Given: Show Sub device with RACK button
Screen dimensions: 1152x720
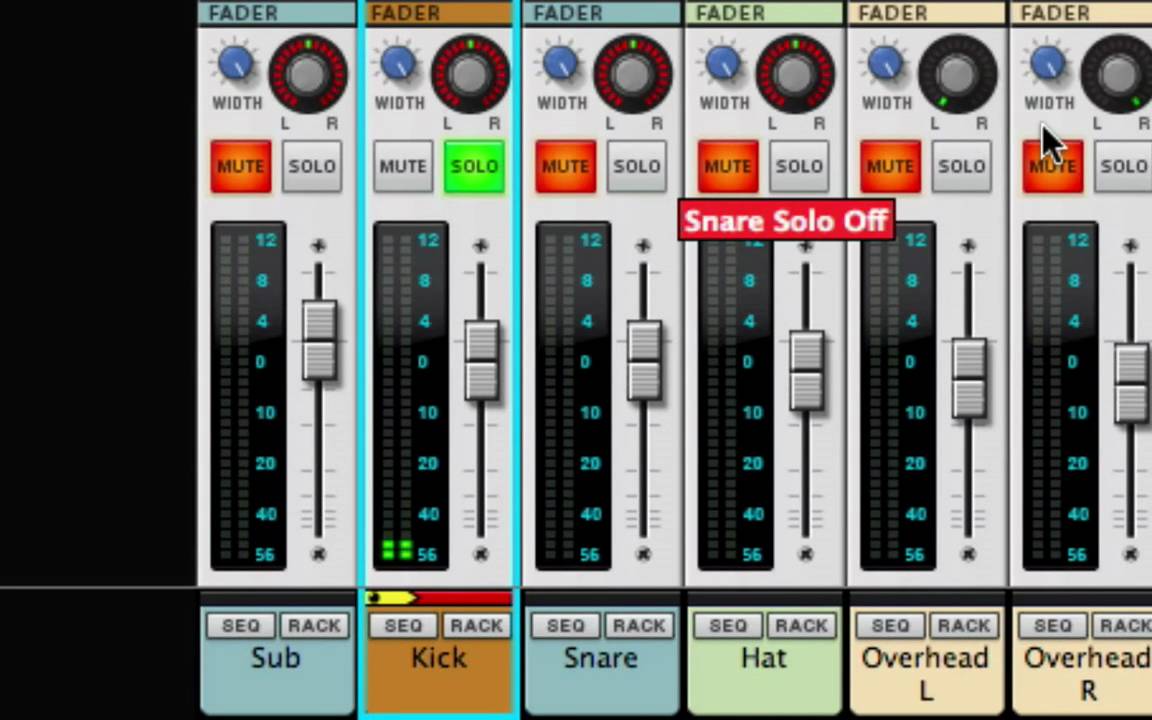Looking at the screenshot, I should pos(314,626).
